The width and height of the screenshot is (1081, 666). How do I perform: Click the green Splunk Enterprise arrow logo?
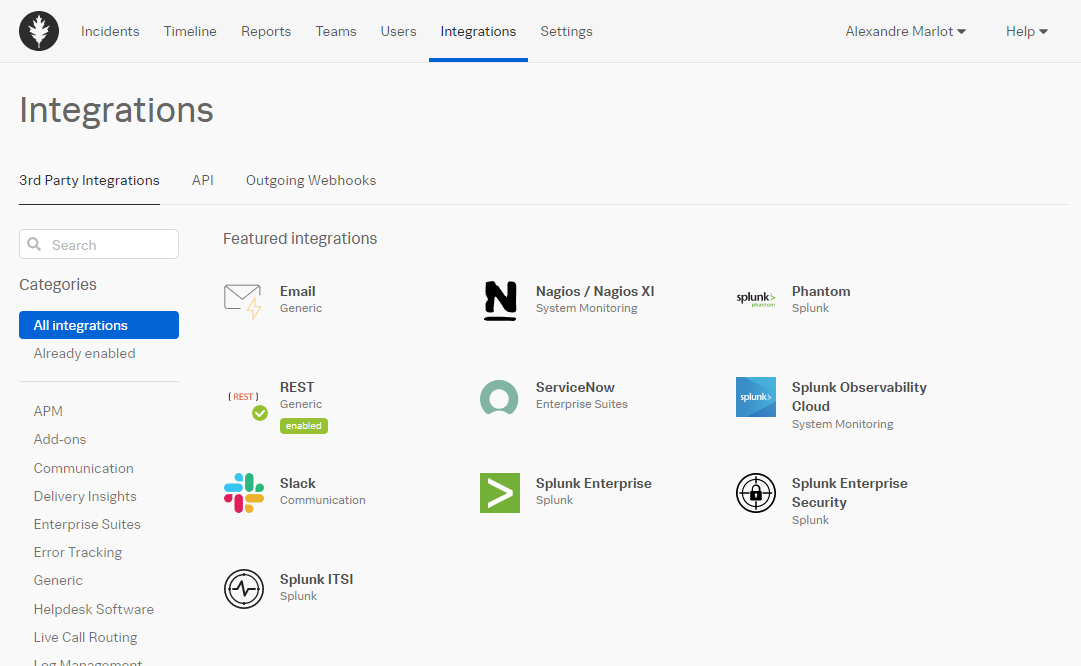tap(500, 493)
